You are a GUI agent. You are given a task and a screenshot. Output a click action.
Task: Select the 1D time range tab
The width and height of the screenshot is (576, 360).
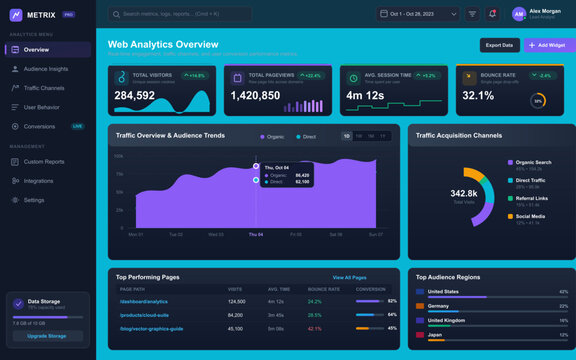coord(346,136)
